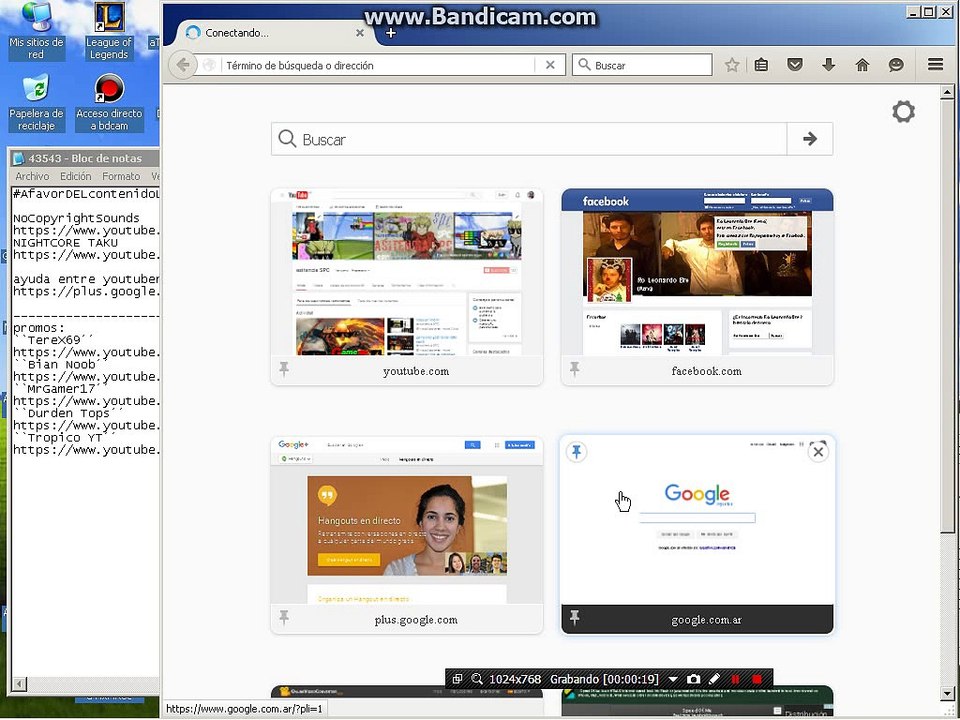The width and height of the screenshot is (960, 720).
Task: Click the address bar field
Action: point(380,65)
